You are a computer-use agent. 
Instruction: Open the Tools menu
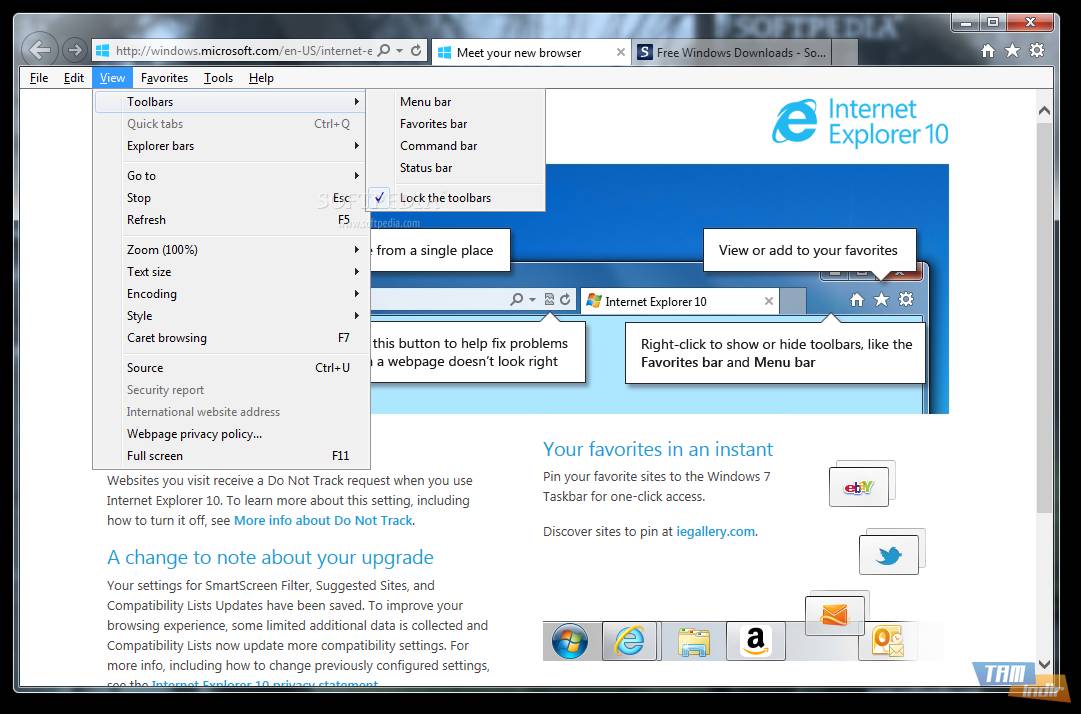pyautogui.click(x=218, y=78)
